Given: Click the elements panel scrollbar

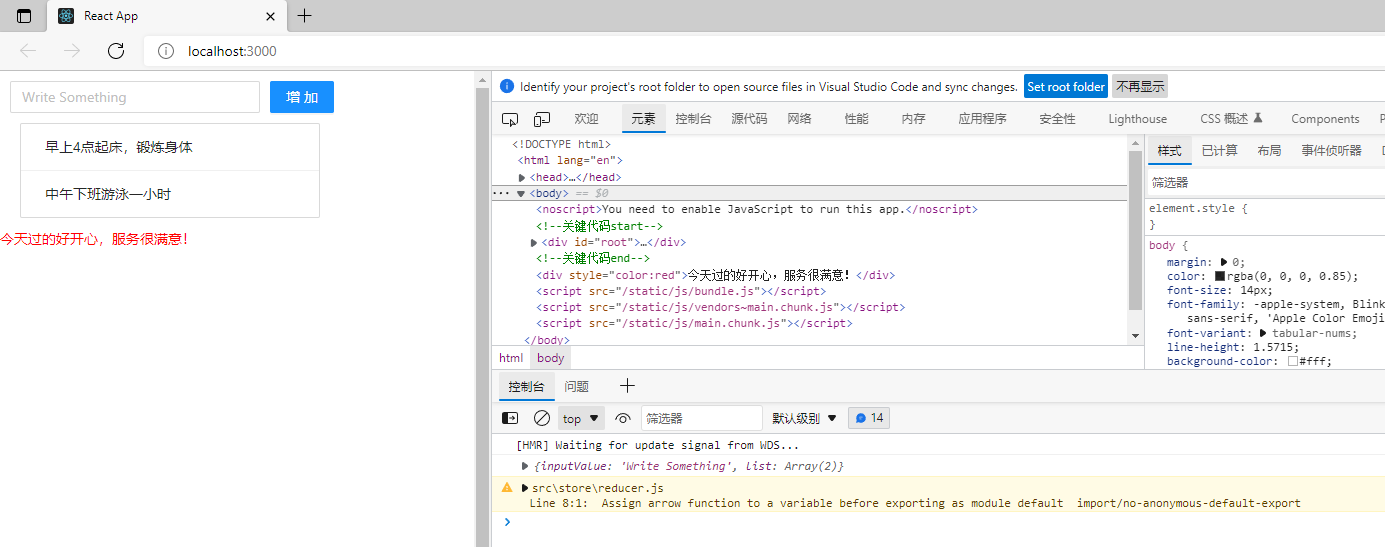Looking at the screenshot, I should tap(1134, 230).
